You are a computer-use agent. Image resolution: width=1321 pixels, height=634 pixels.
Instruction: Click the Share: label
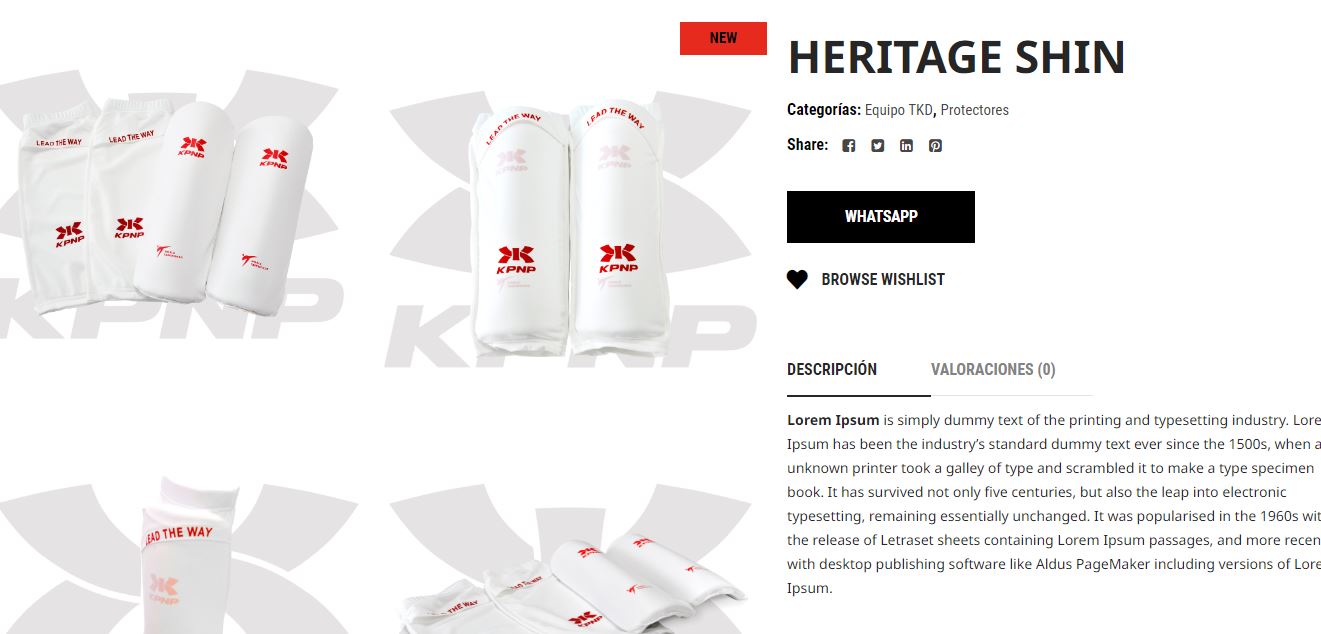point(807,145)
